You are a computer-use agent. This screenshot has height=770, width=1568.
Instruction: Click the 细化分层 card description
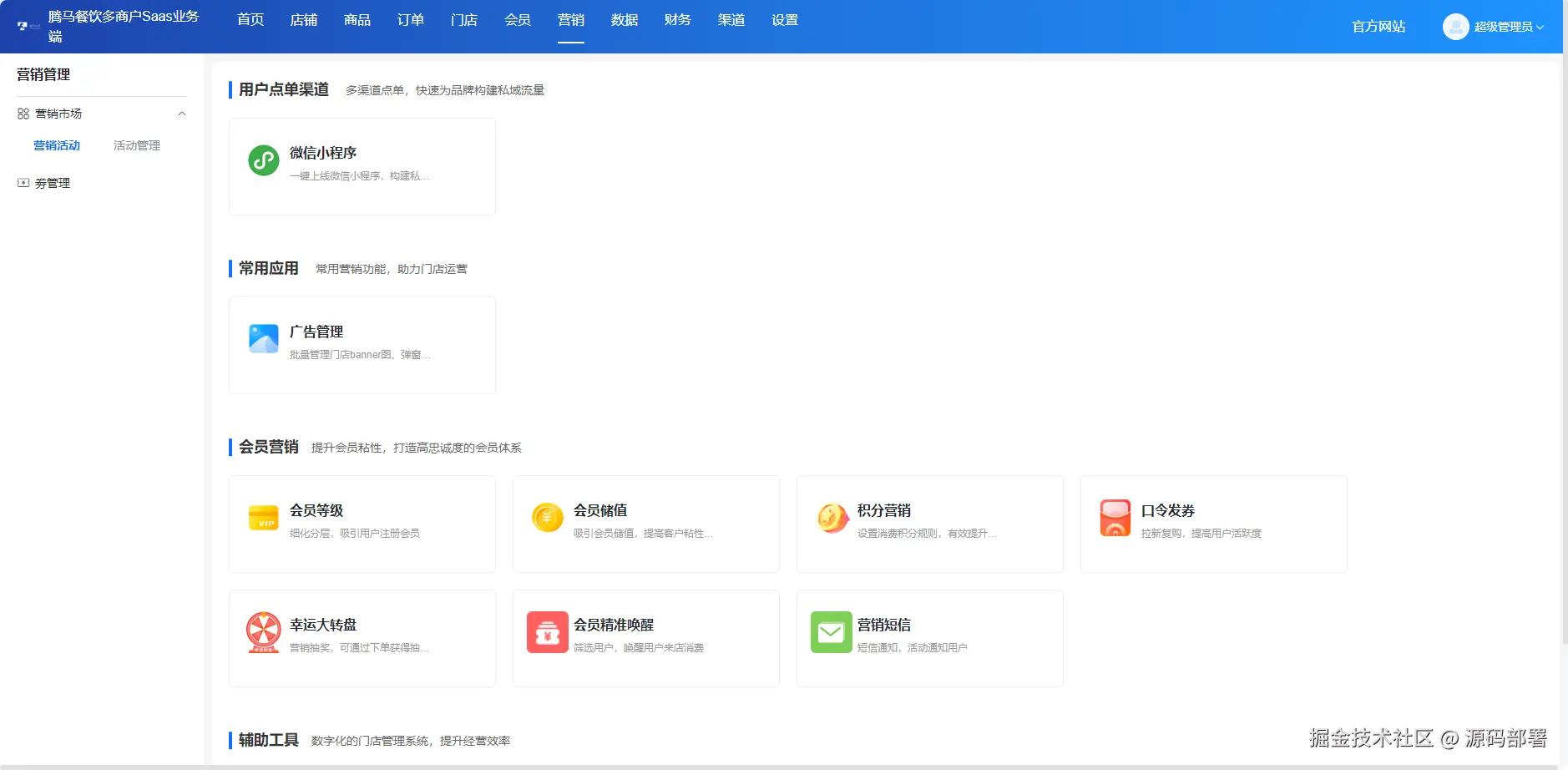[355, 533]
